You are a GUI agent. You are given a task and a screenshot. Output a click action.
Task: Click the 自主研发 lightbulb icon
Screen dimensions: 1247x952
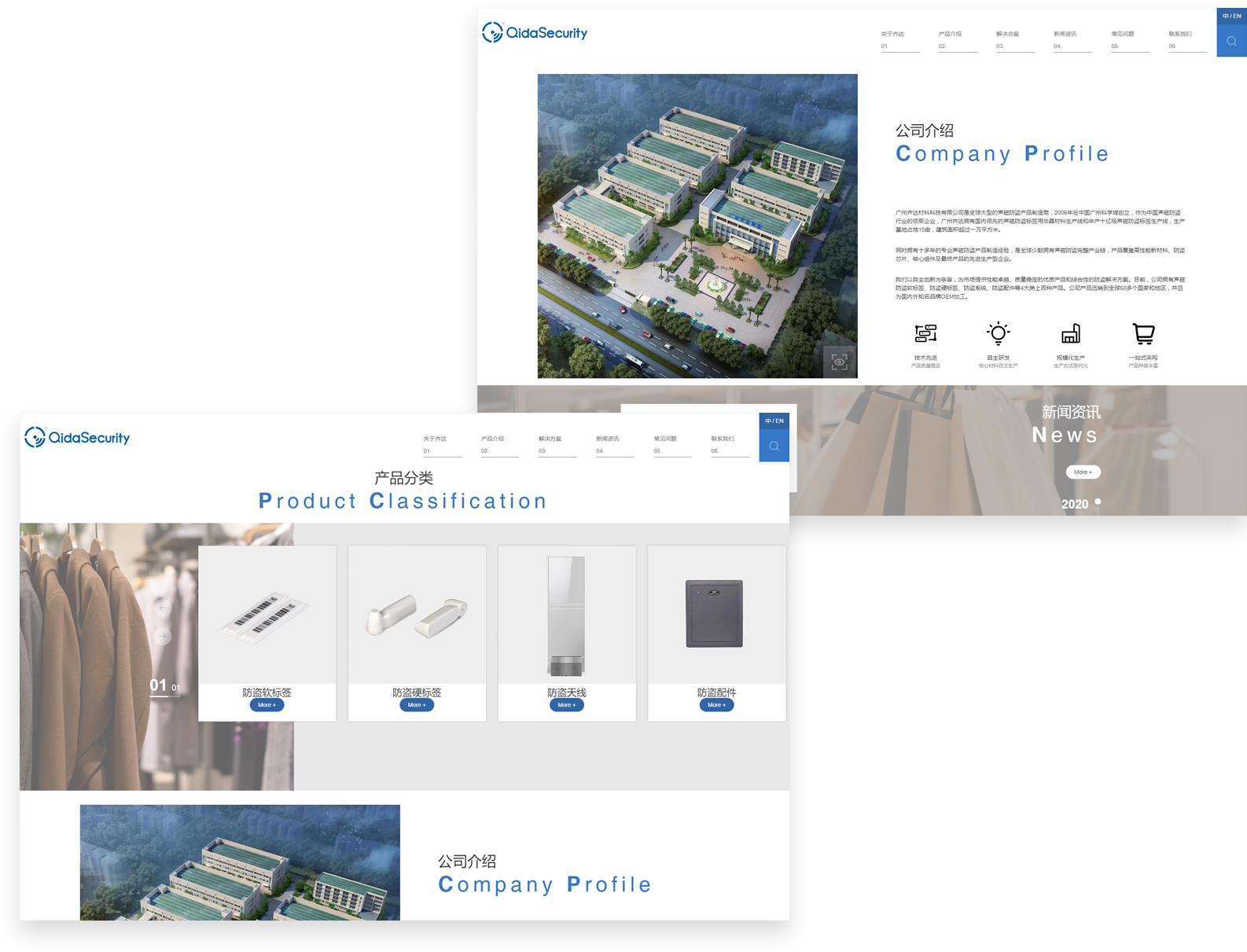(x=998, y=333)
